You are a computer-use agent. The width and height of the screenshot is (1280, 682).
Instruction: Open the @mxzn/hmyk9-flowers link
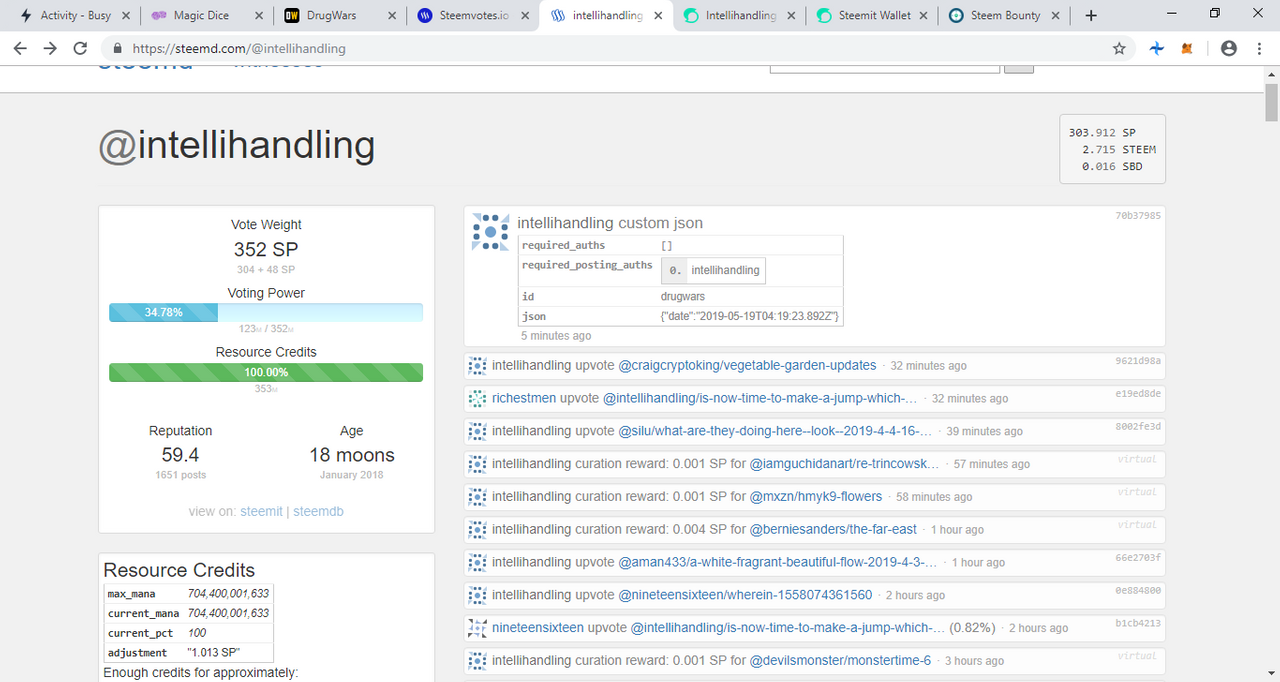coord(816,496)
